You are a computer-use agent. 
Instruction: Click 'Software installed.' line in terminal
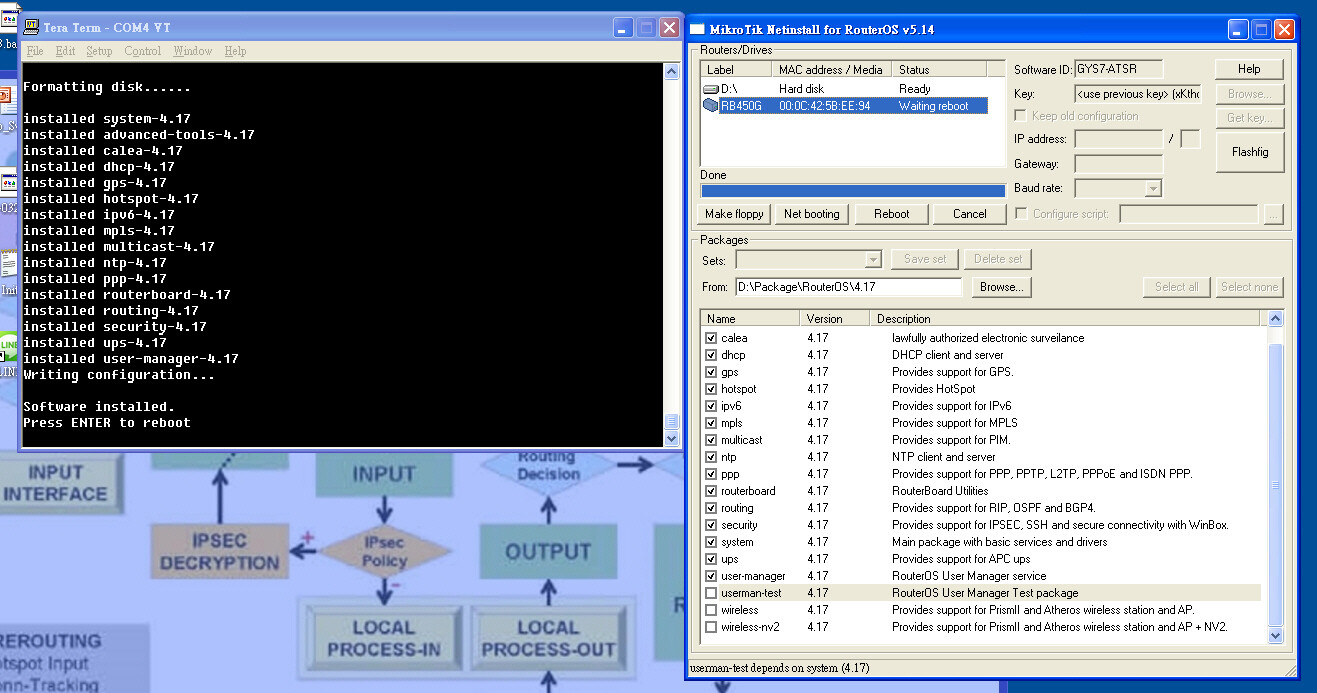point(99,407)
